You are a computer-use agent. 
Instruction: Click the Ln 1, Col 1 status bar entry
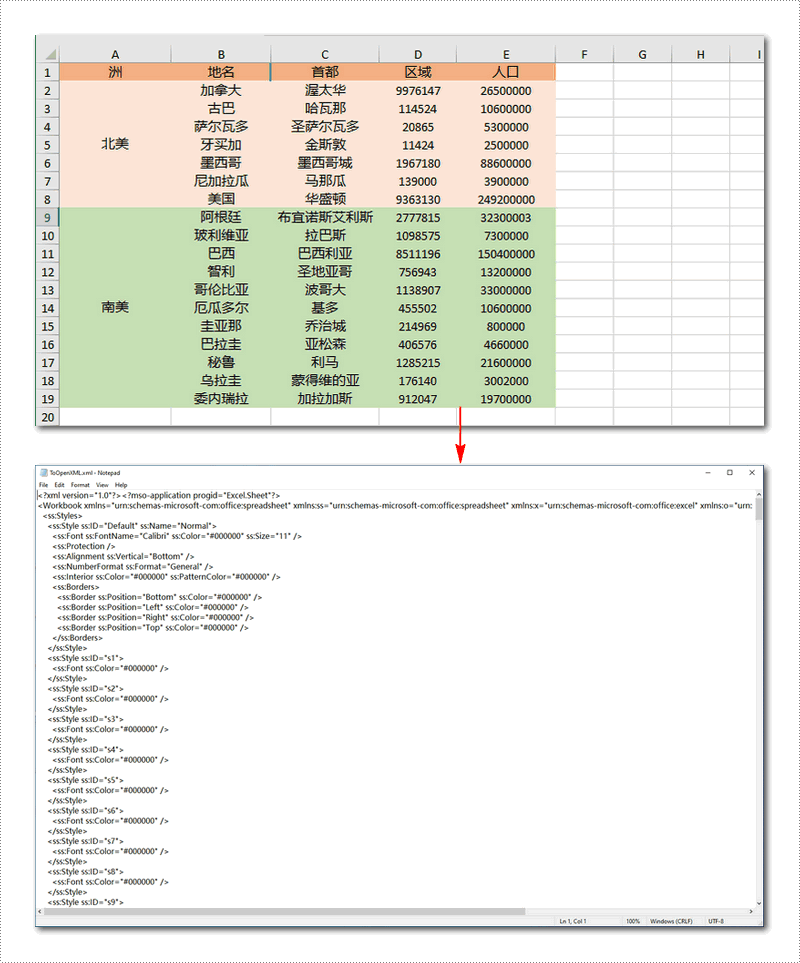[572, 921]
